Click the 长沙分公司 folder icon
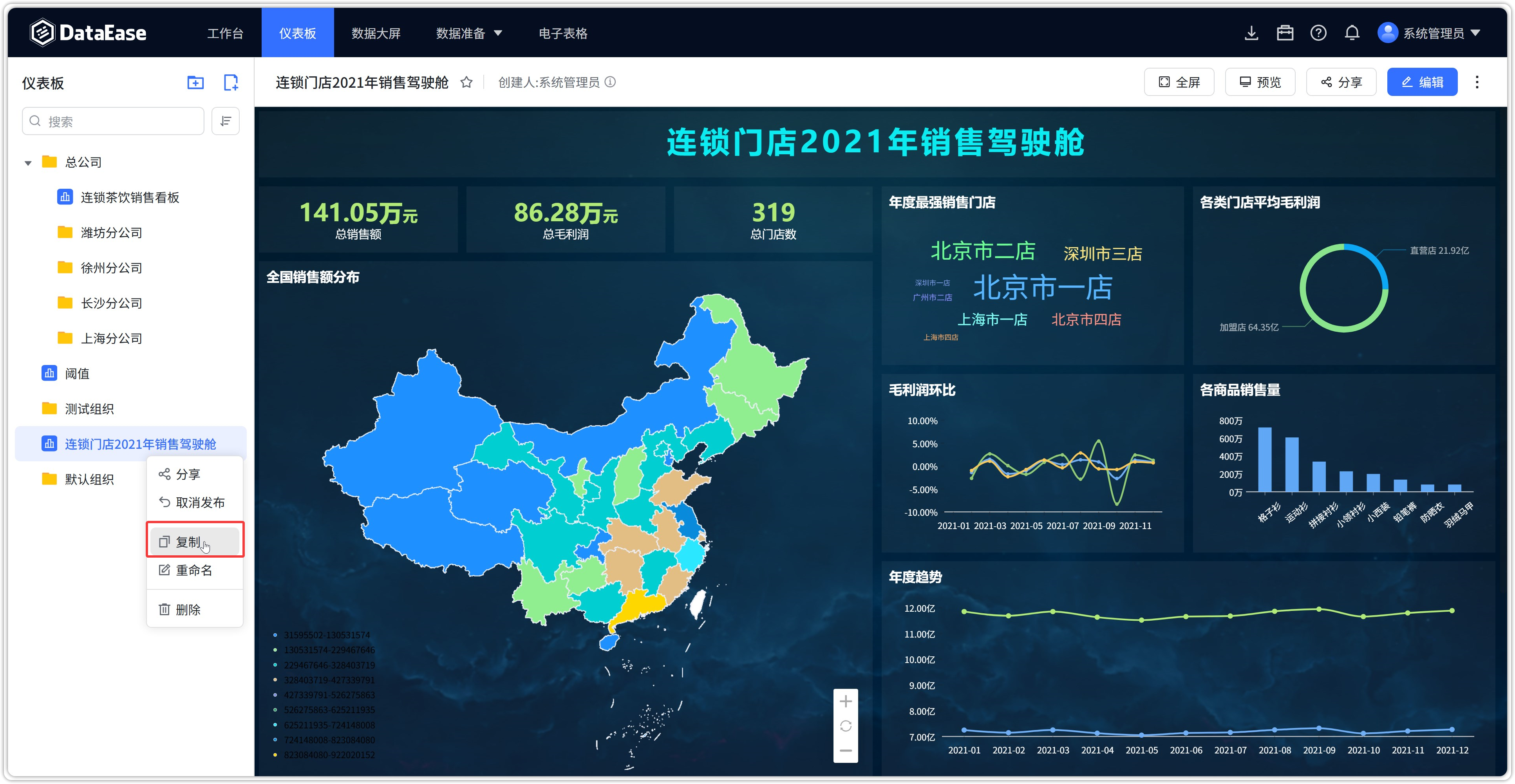 (x=65, y=303)
